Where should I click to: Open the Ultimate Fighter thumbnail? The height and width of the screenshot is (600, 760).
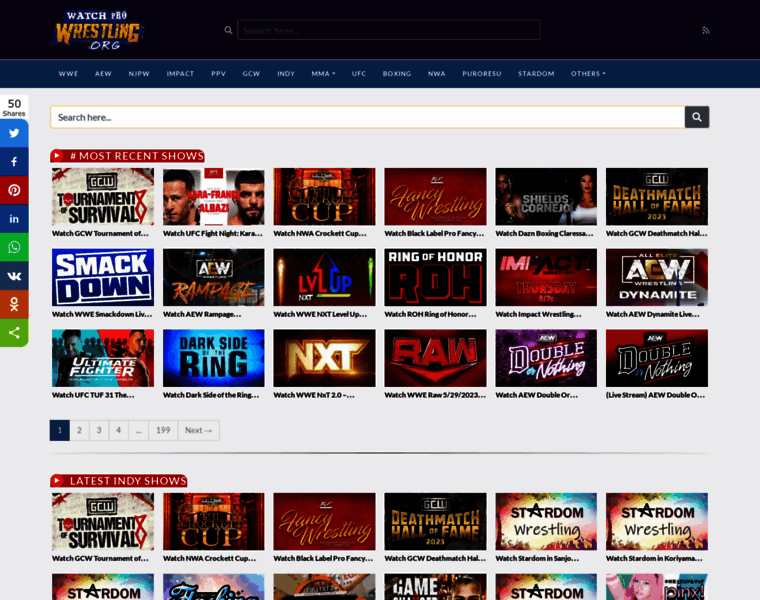pyautogui.click(x=103, y=358)
